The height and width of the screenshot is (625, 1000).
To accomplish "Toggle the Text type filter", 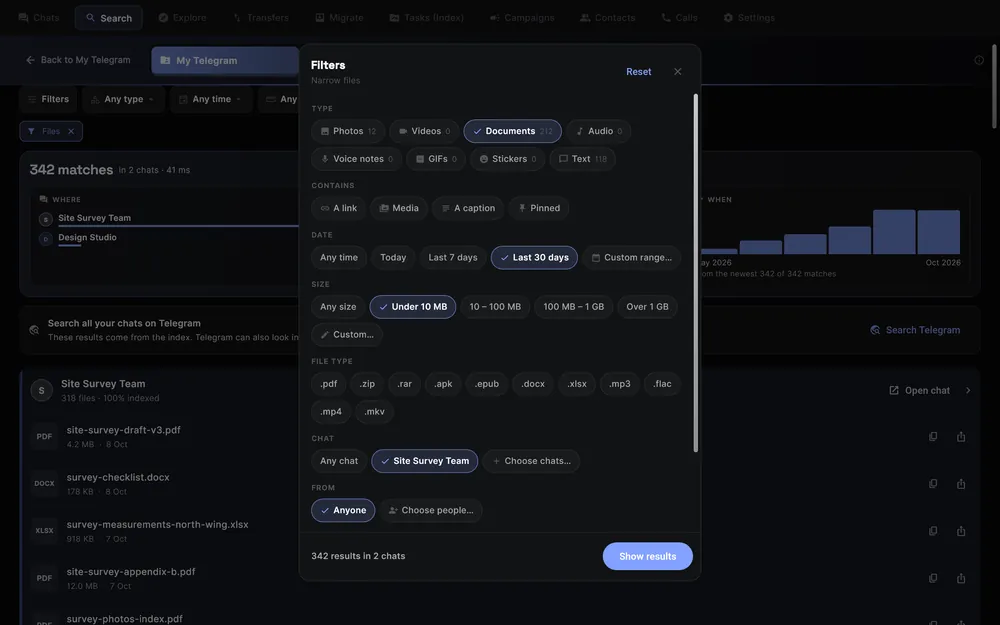I will click(x=582, y=159).
